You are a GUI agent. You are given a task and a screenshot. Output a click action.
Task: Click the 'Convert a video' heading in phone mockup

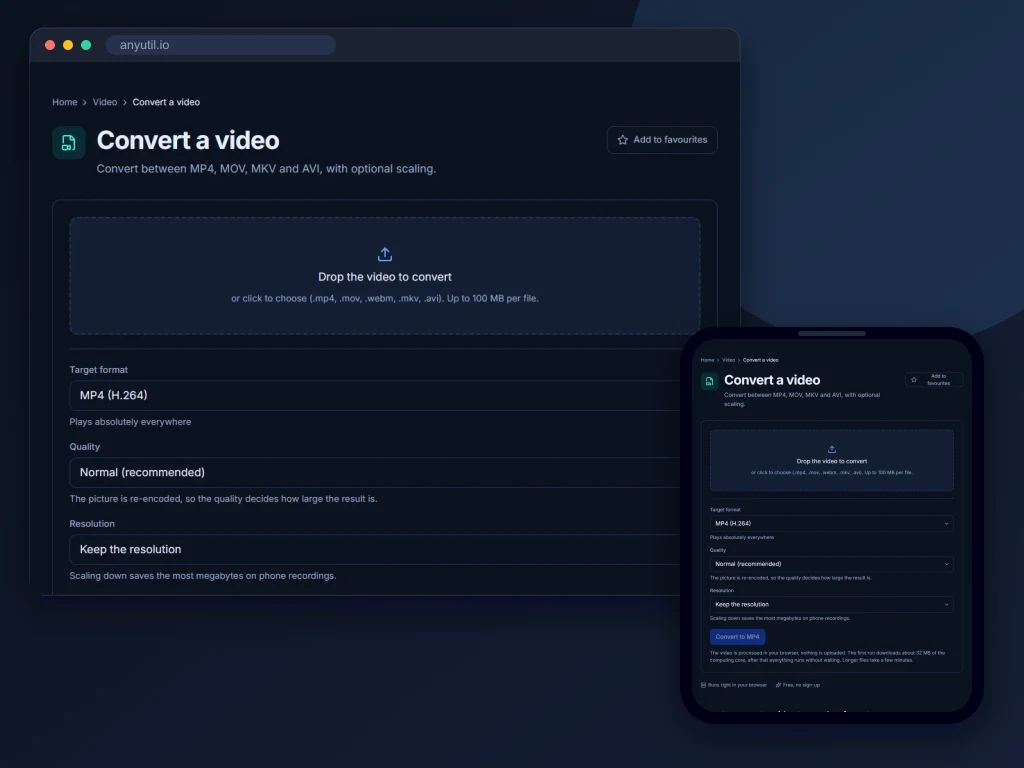click(x=772, y=380)
